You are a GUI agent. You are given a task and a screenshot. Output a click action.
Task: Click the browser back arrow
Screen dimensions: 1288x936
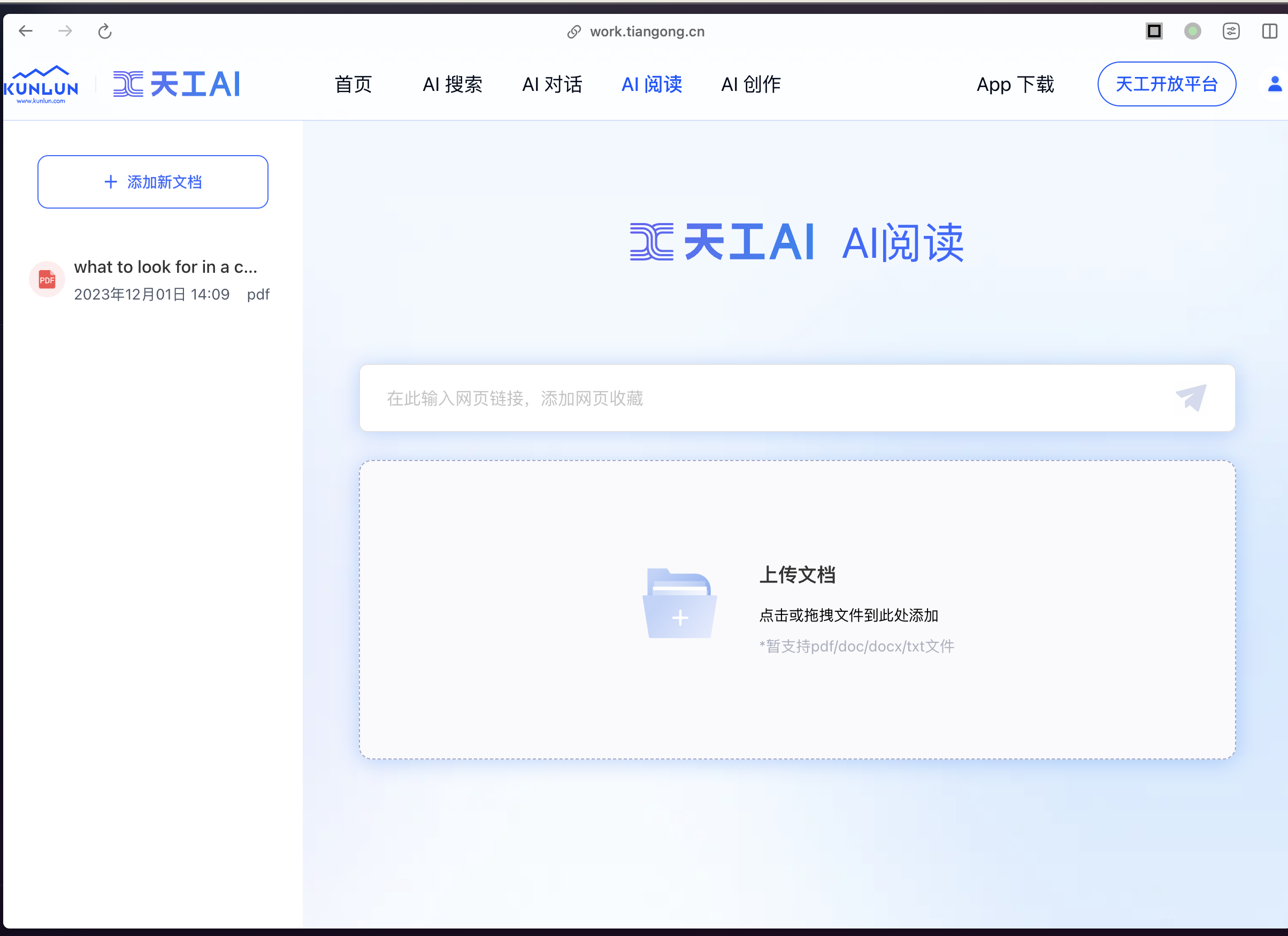pos(26,31)
